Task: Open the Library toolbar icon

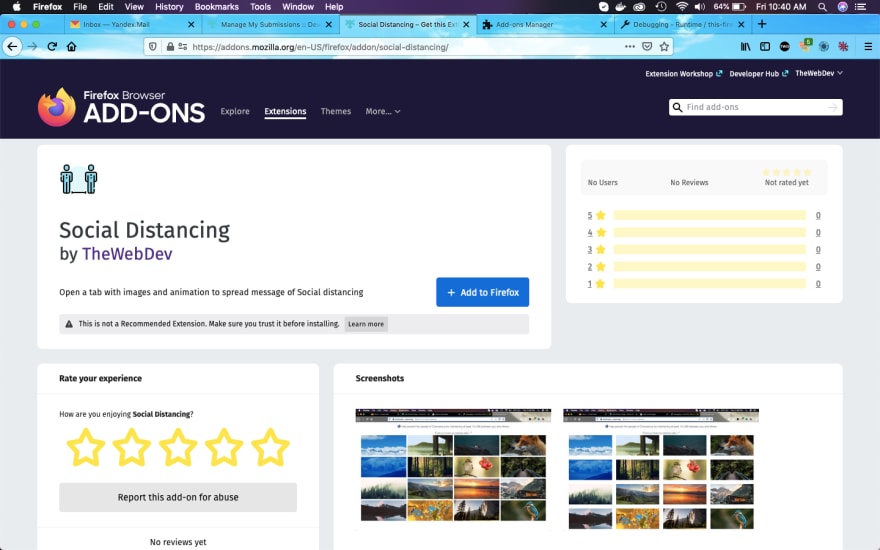Action: pos(745,47)
